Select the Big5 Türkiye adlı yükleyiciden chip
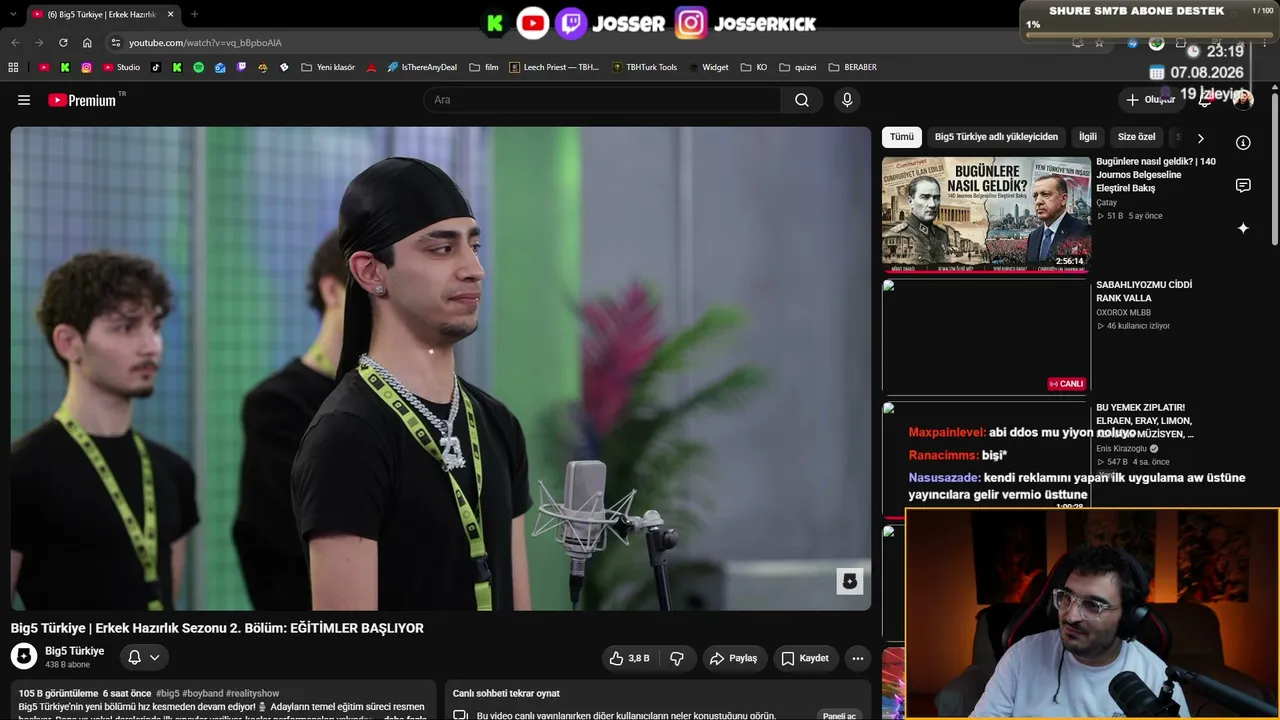Viewport: 1280px width, 720px height. (x=996, y=137)
